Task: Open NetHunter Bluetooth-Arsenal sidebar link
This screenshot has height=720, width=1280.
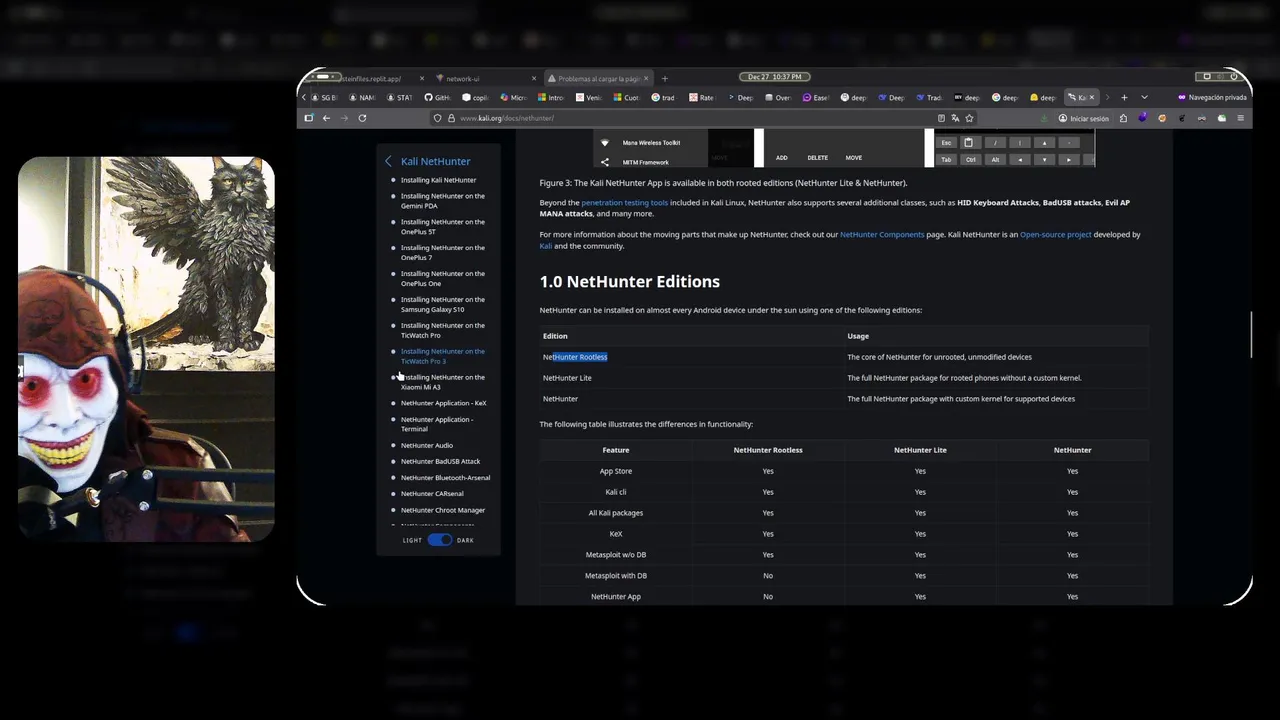Action: tap(445, 478)
